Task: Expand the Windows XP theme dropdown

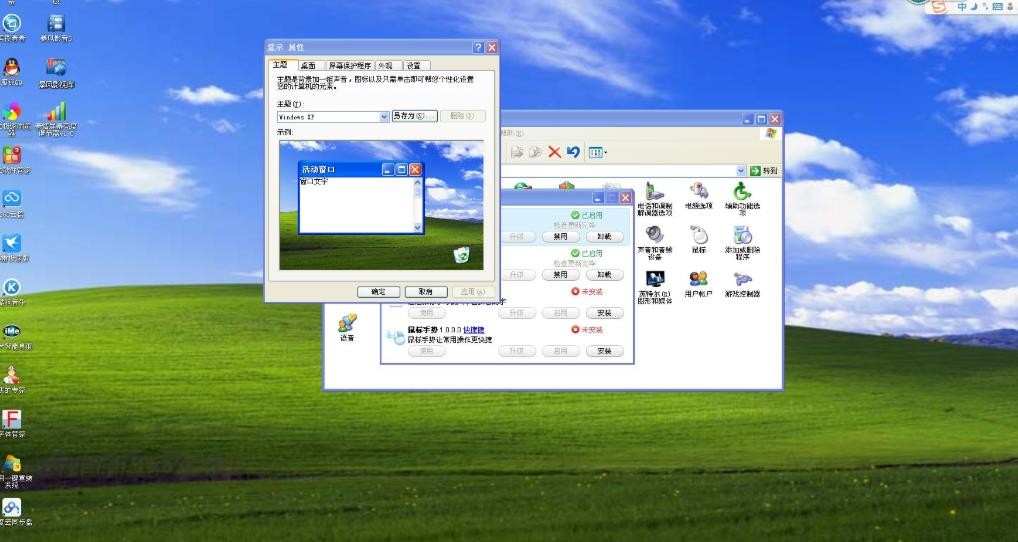Action: [384, 117]
